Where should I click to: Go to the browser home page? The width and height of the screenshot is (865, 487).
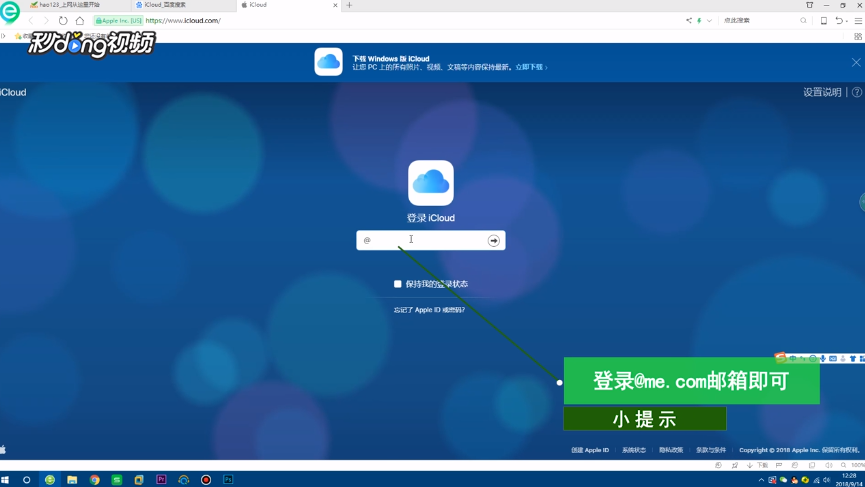[x=80, y=20]
